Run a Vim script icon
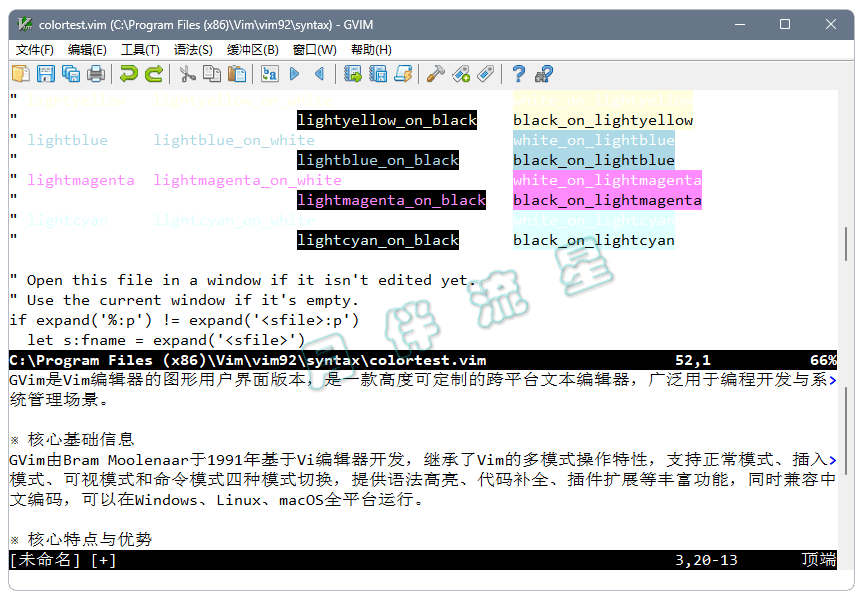 [403, 73]
